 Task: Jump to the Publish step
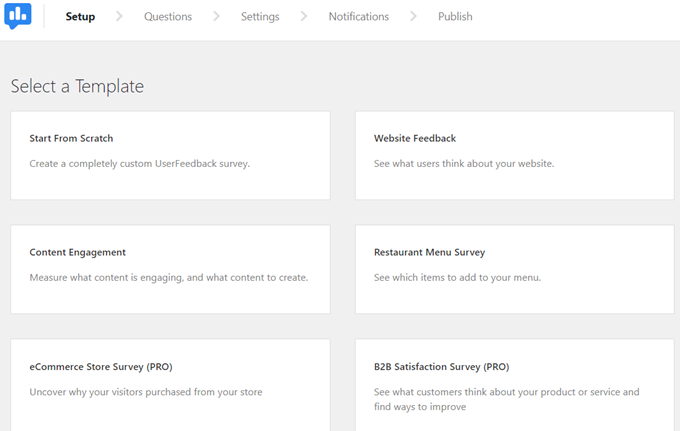(x=455, y=17)
